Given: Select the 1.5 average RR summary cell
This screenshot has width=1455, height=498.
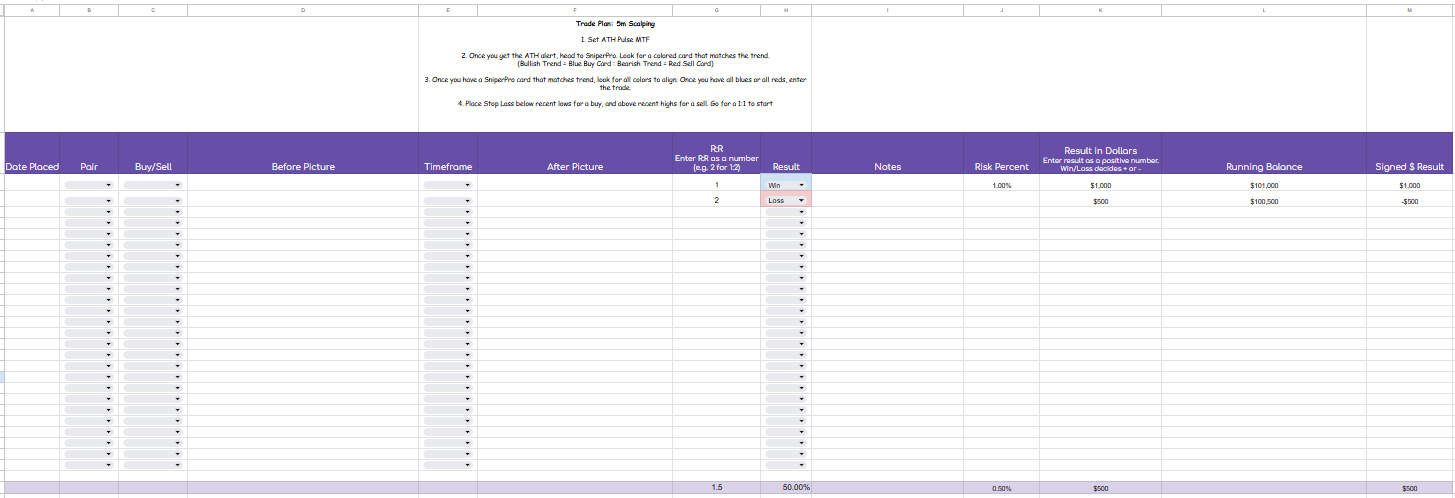Looking at the screenshot, I should click(716, 488).
